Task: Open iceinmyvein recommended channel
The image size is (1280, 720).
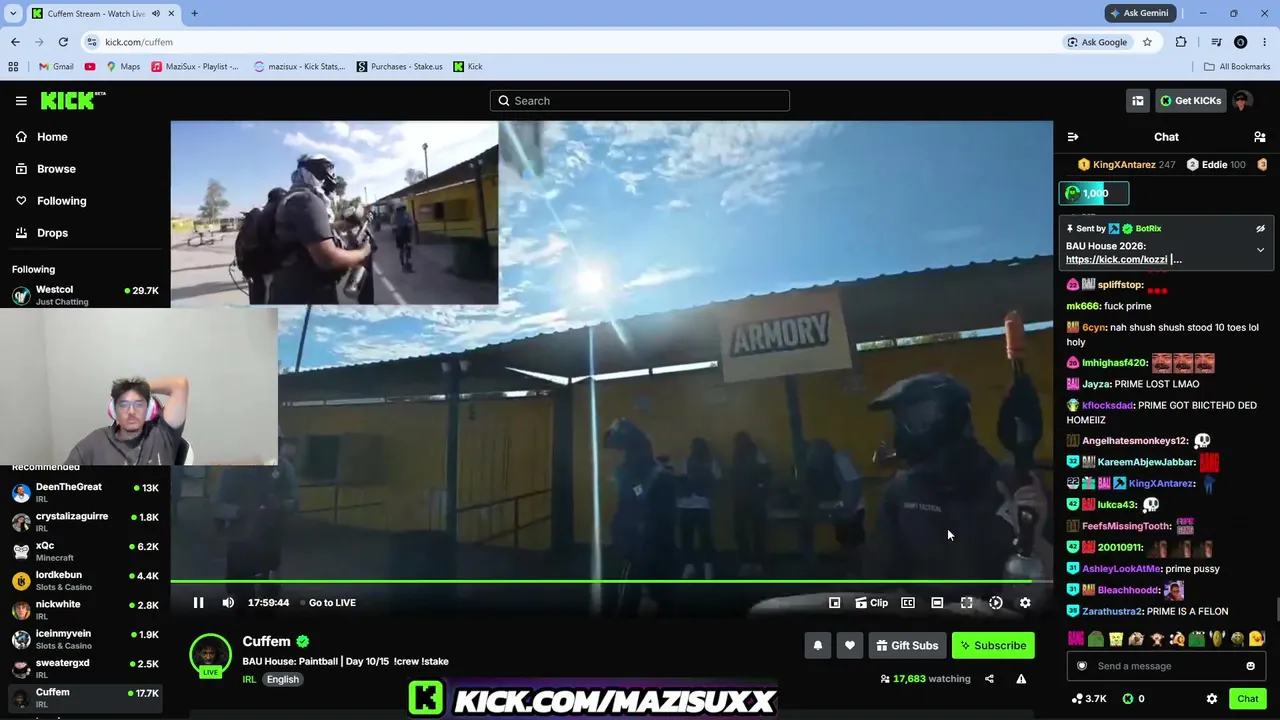Action: click(x=85, y=638)
